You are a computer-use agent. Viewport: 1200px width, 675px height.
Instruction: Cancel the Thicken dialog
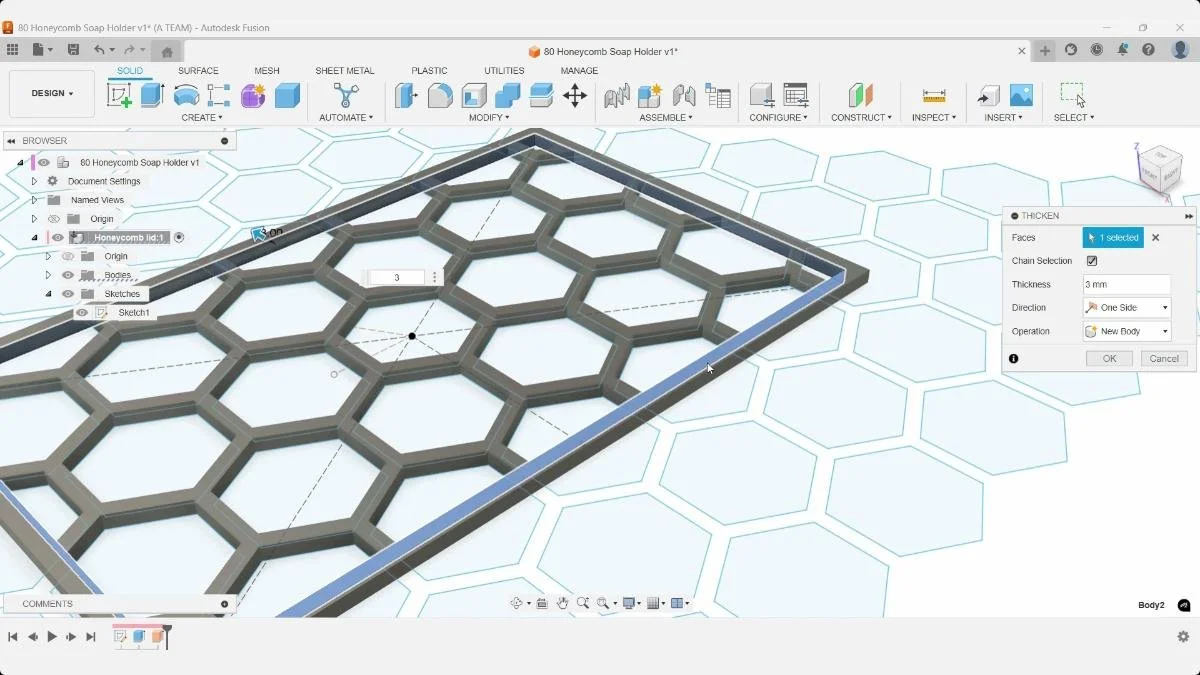click(x=1164, y=359)
